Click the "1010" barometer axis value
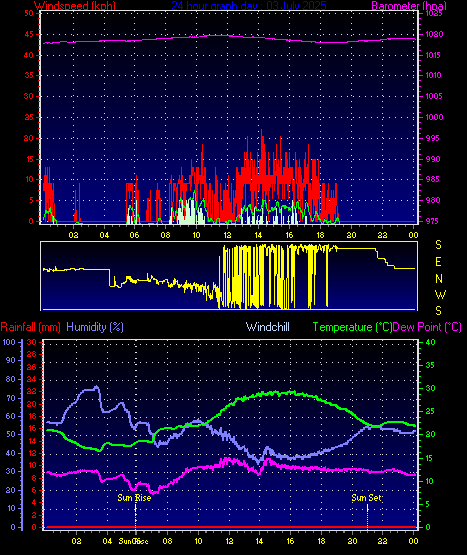The height and width of the screenshot is (555, 467). pyautogui.click(x=433, y=75)
